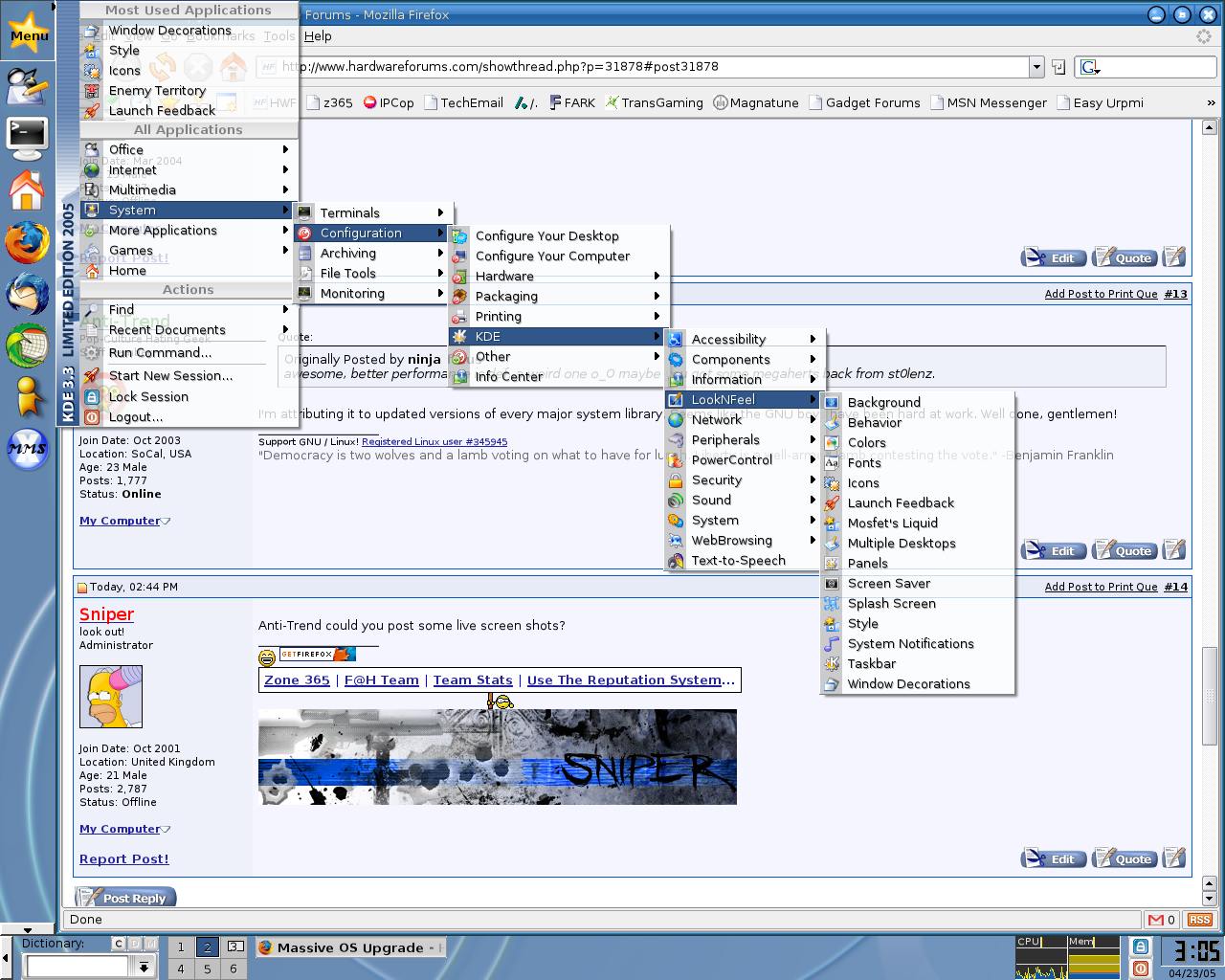Viewport: 1225px width, 980px height.
Task: Click the multi-quote icon beside Quote for post #14
Action: coord(1175,857)
